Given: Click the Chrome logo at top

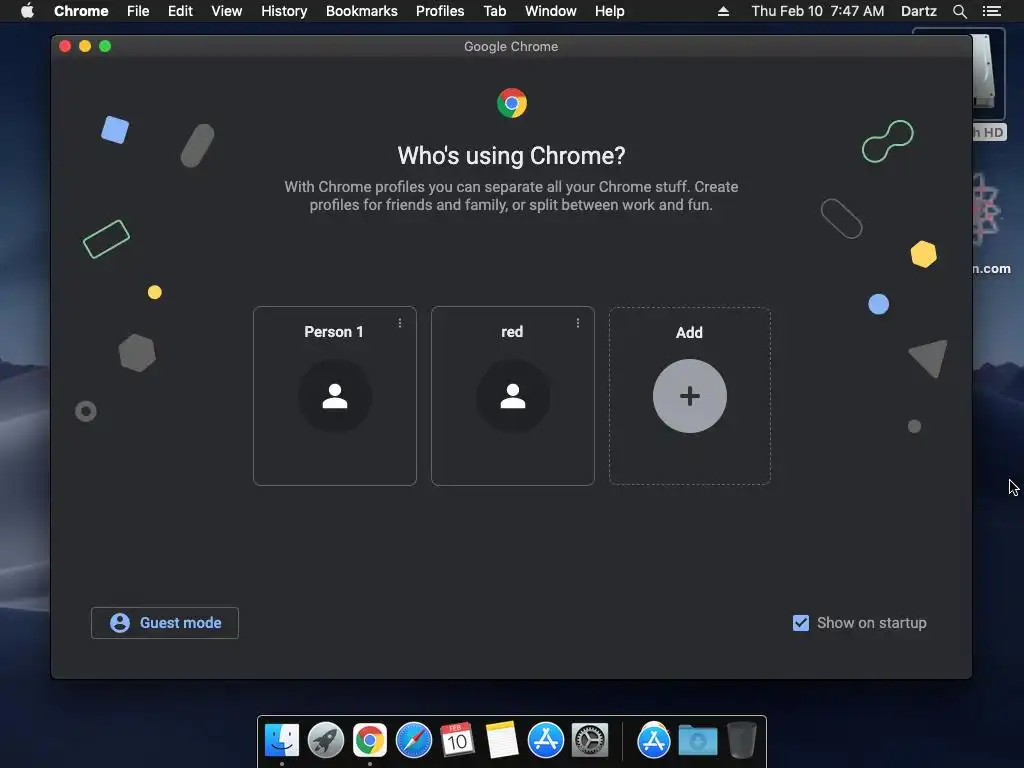Looking at the screenshot, I should point(511,103).
